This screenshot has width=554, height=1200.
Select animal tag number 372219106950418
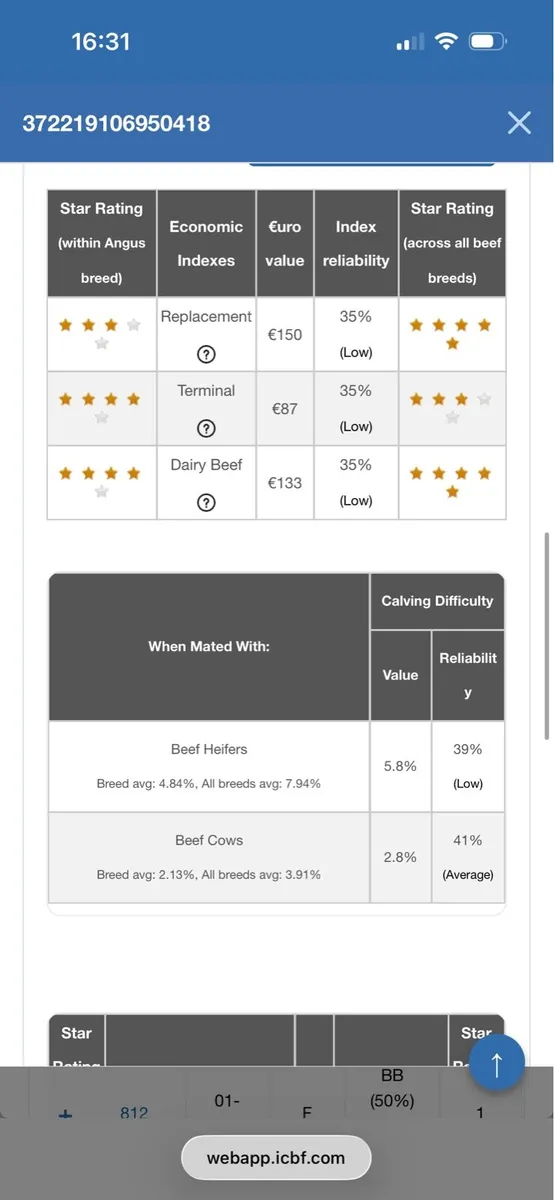pos(116,124)
